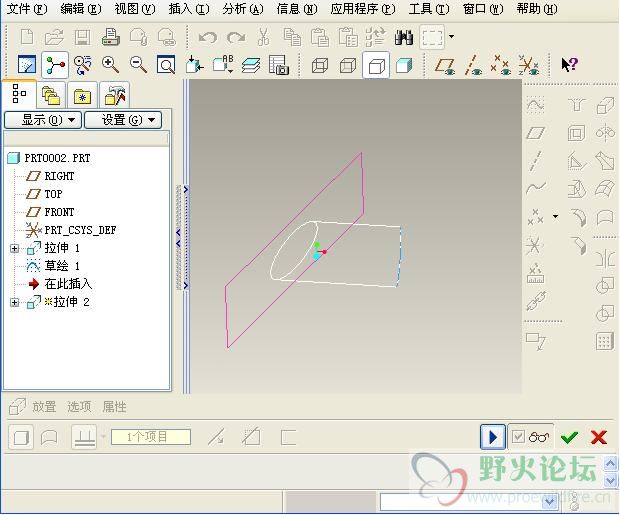Click the Repaint screen icon
The image size is (620, 515).
click(x=27, y=64)
